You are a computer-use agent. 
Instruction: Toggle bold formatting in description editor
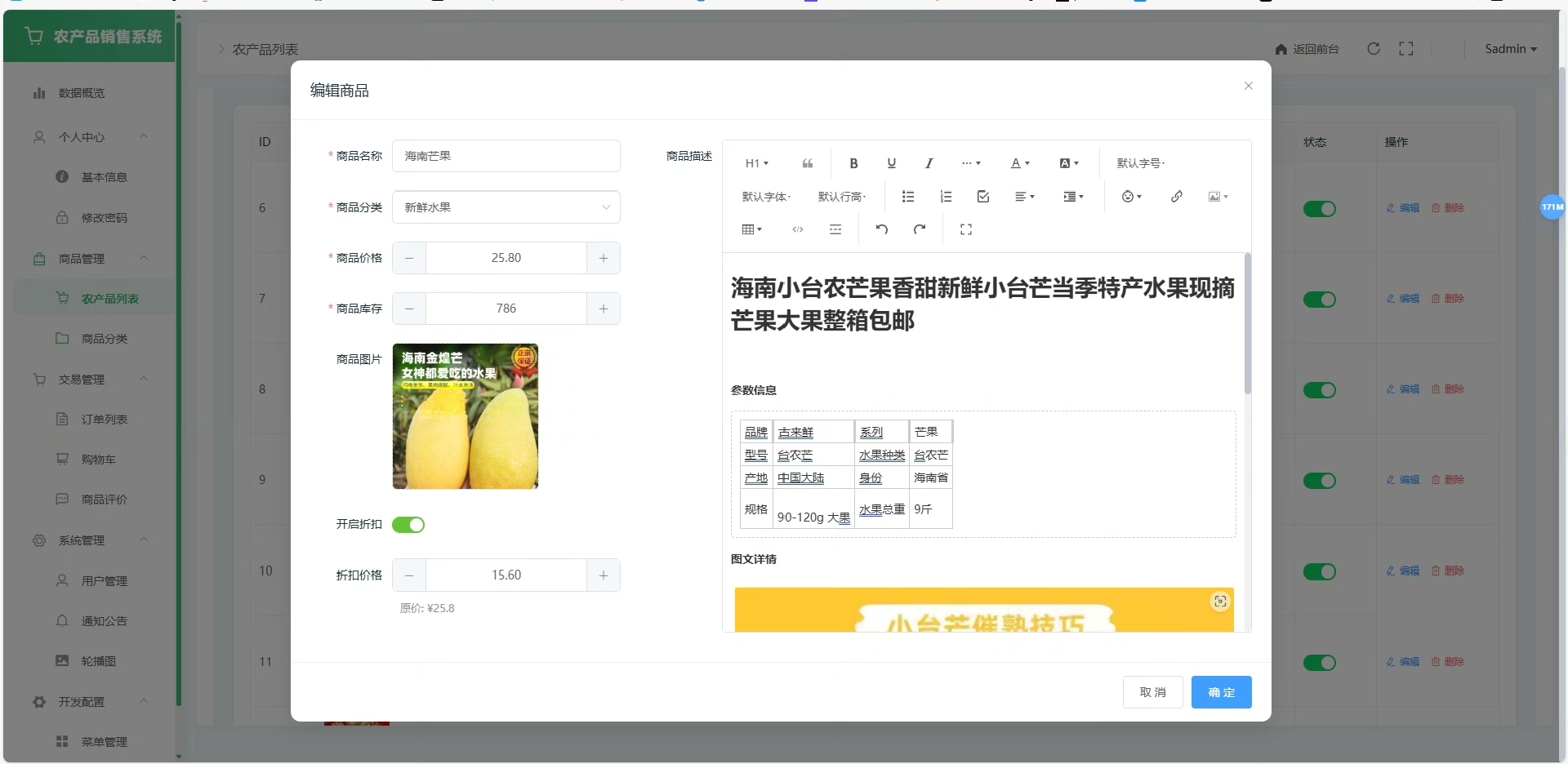pos(853,163)
